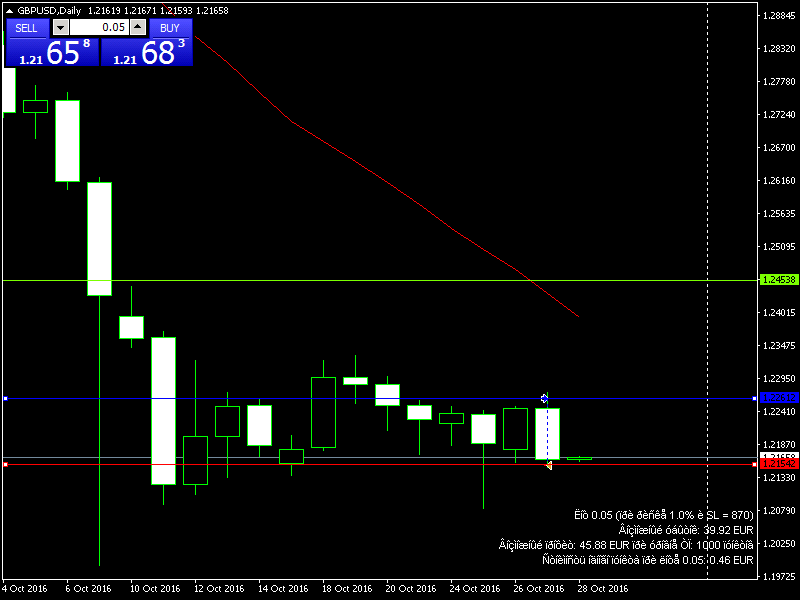This screenshot has height=600, width=800.
Task: Click the 1.20790 price scale label
Action: 779,511
